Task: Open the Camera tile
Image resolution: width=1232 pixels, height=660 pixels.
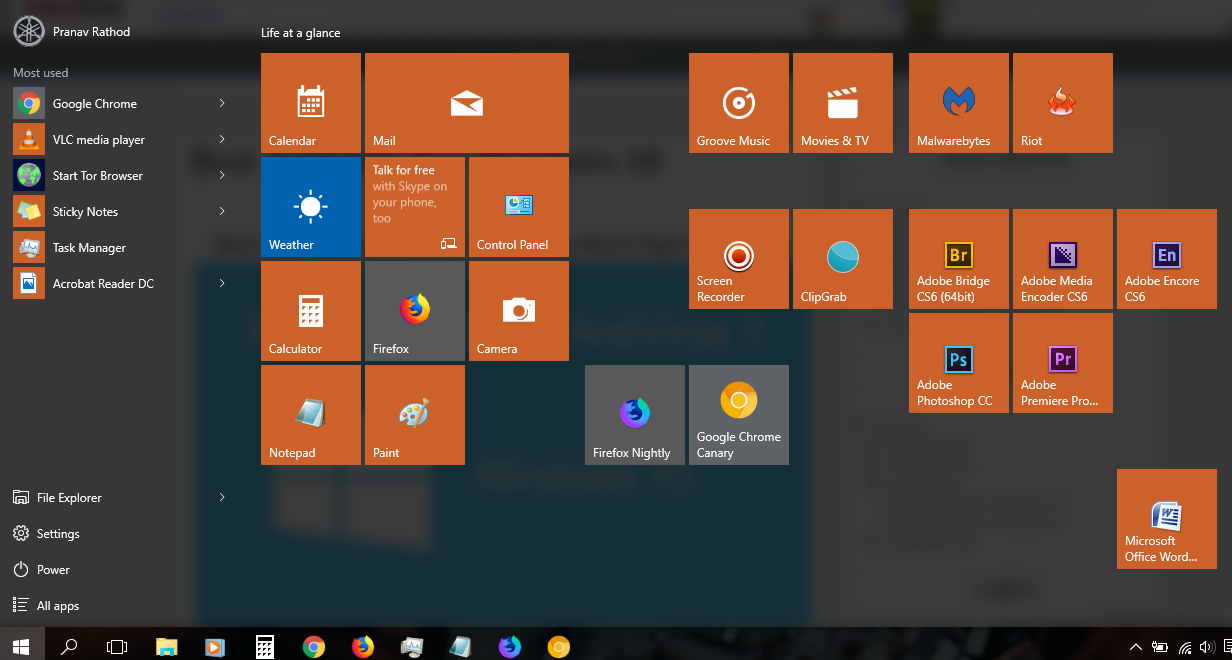Action: [x=519, y=311]
